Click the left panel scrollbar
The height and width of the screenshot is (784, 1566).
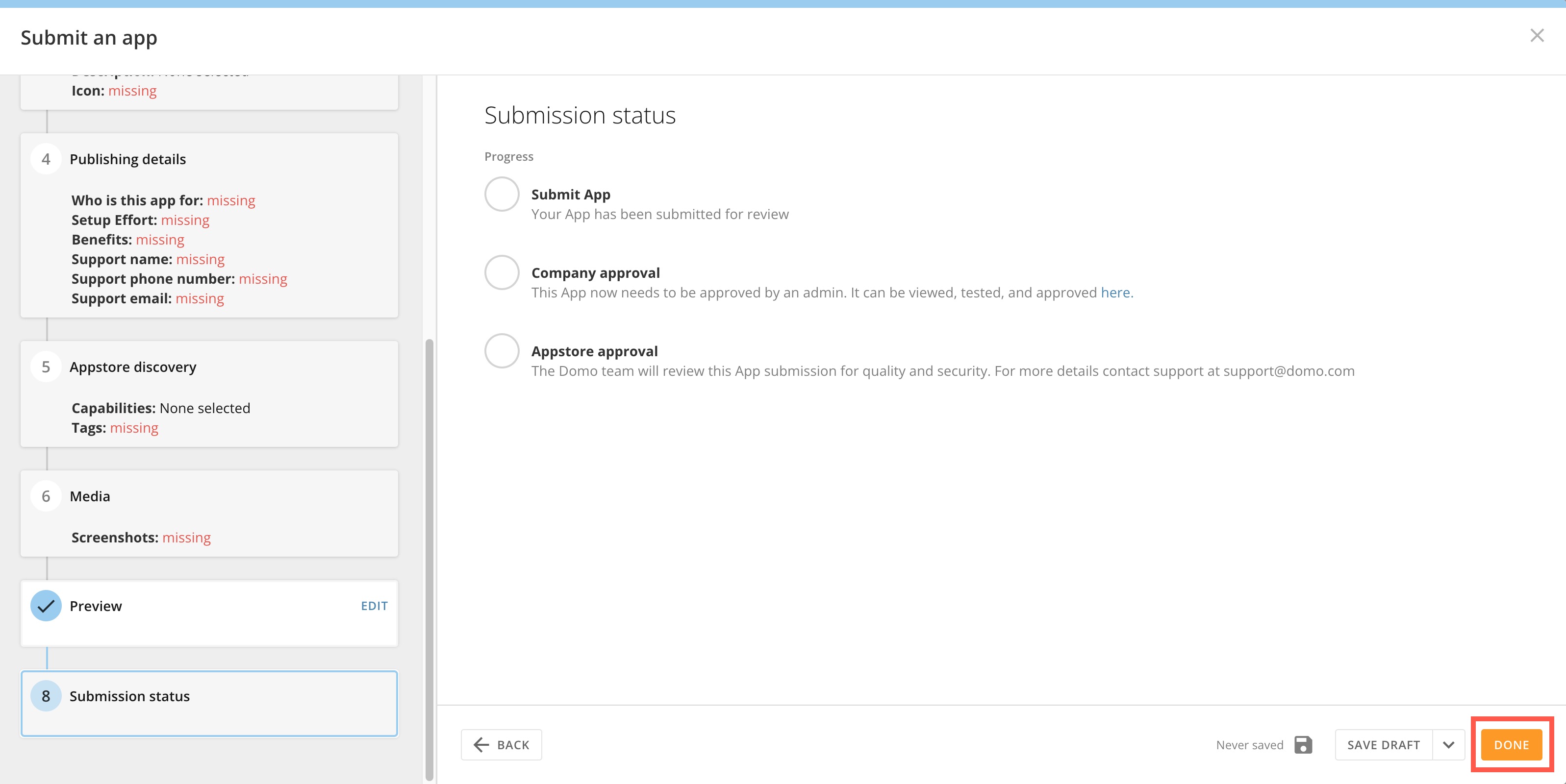[430, 559]
